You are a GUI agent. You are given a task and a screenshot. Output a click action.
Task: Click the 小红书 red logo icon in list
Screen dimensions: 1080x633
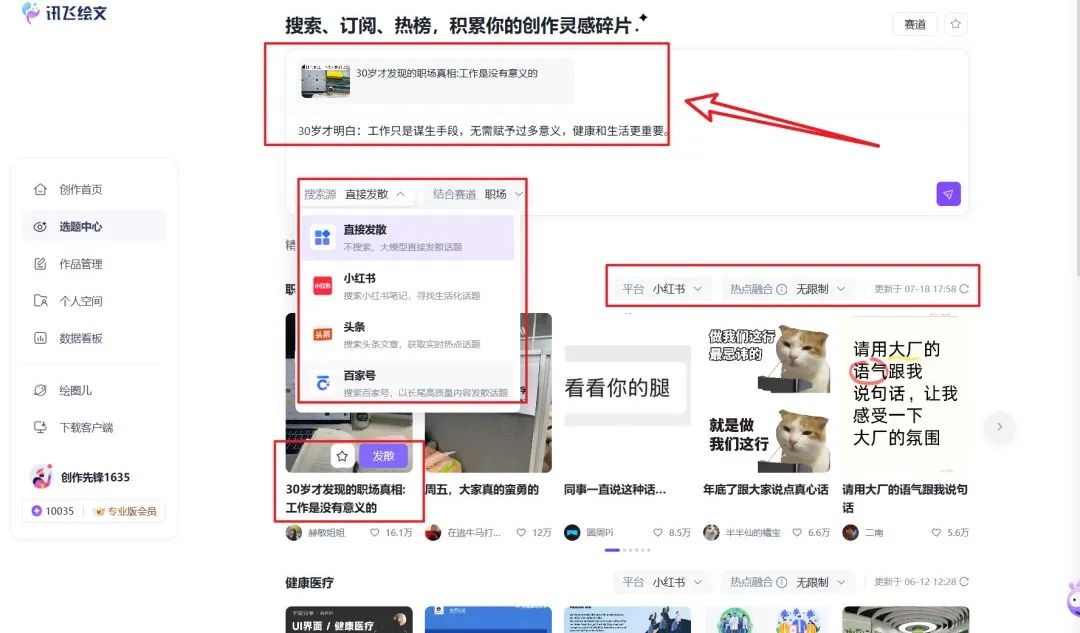pos(322,286)
